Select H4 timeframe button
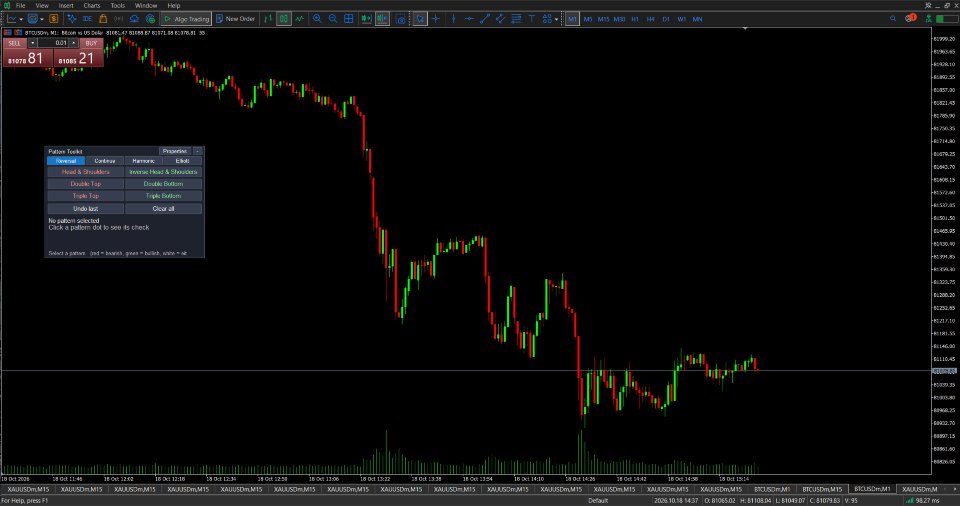Image resolution: width=960 pixels, height=506 pixels. click(650, 19)
